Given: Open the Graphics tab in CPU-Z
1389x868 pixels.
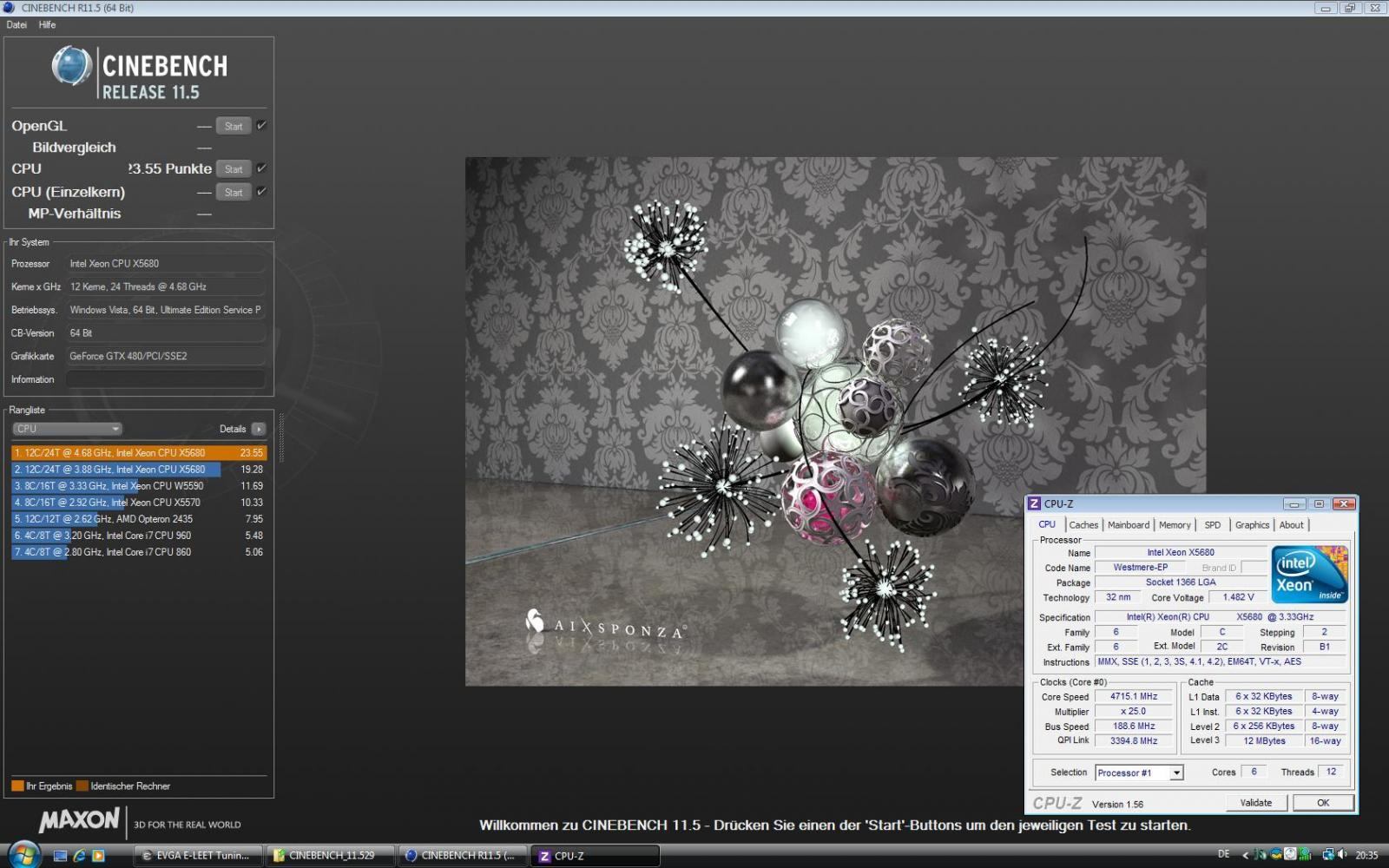Looking at the screenshot, I should pyautogui.click(x=1252, y=525).
